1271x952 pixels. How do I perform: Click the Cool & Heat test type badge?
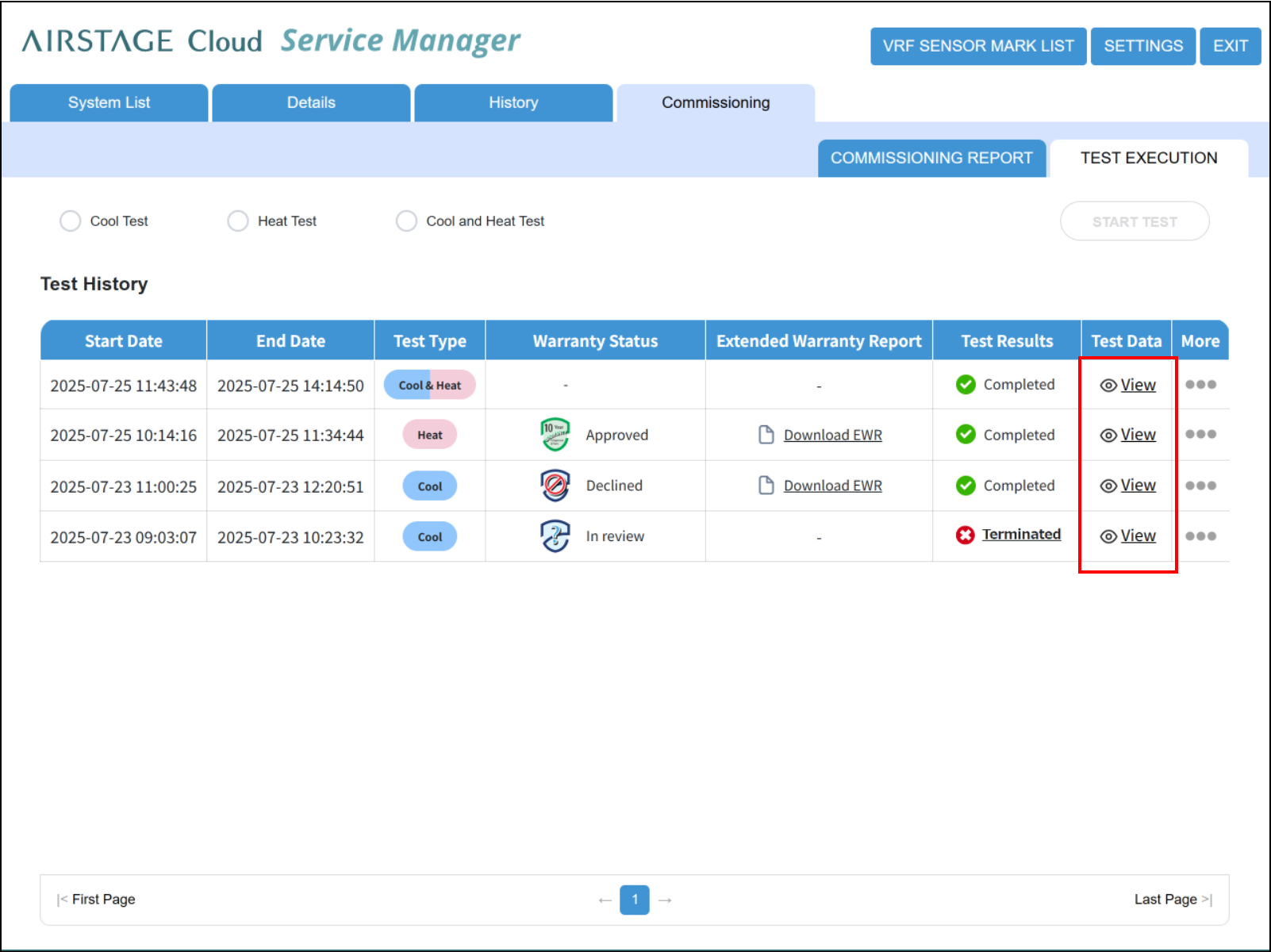[430, 385]
